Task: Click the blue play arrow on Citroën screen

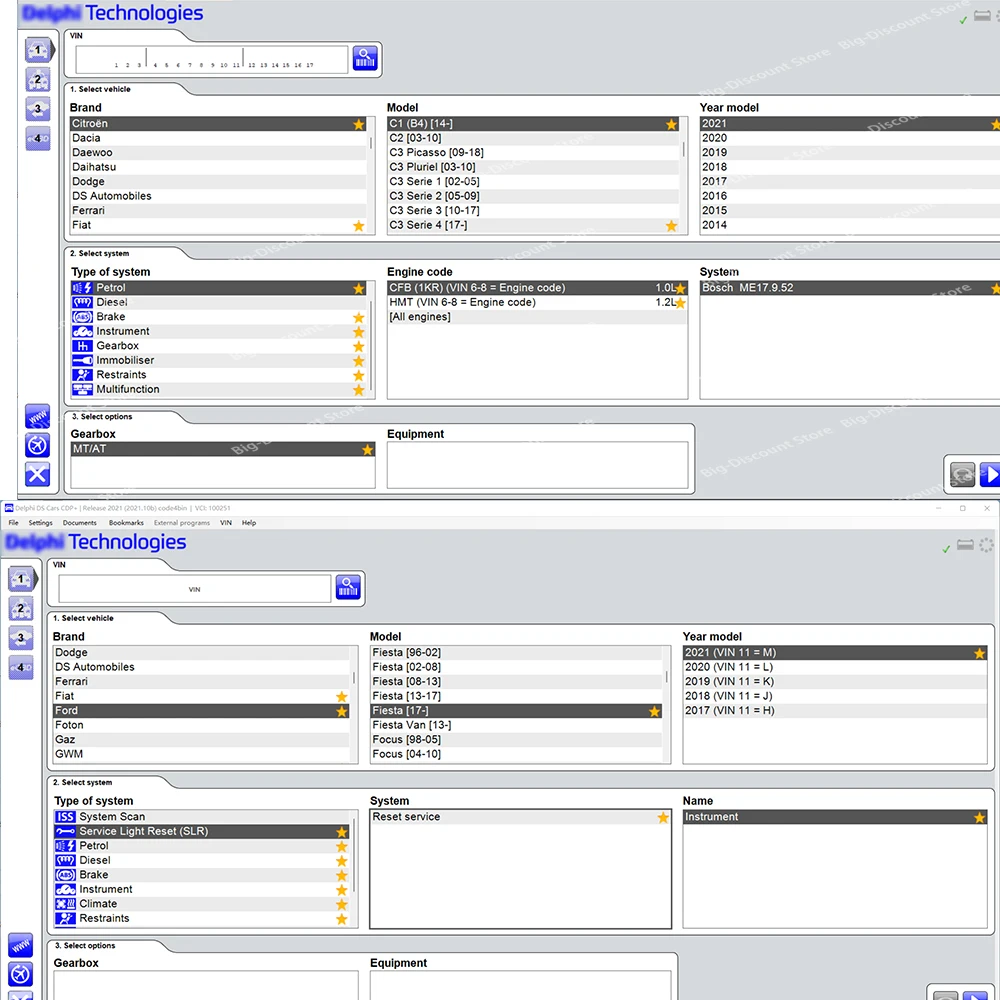Action: coord(990,474)
